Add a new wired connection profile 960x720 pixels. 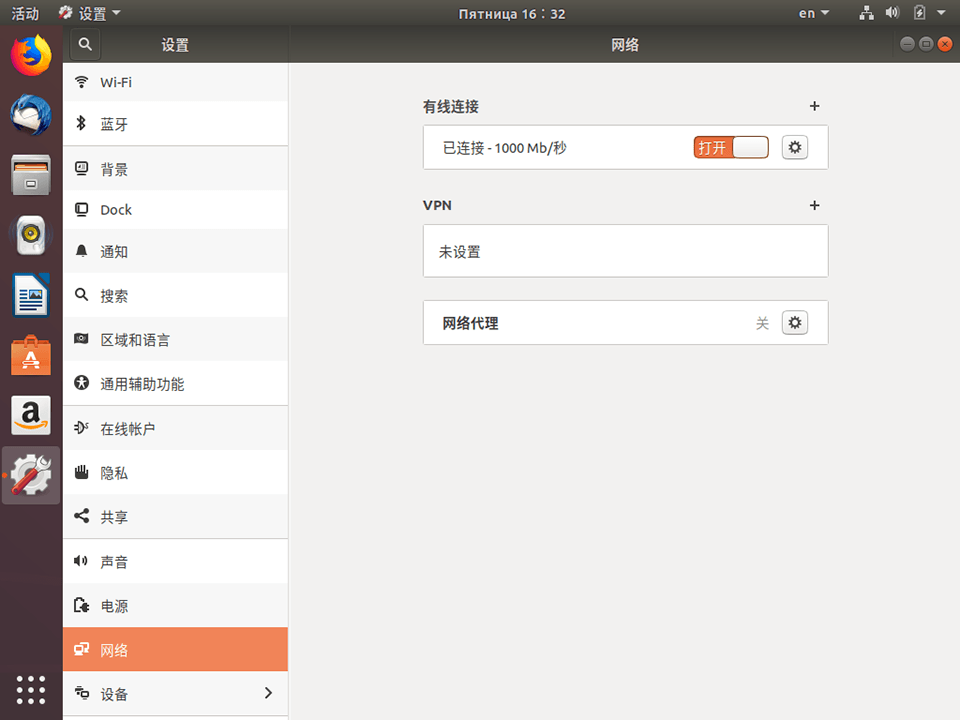point(814,106)
